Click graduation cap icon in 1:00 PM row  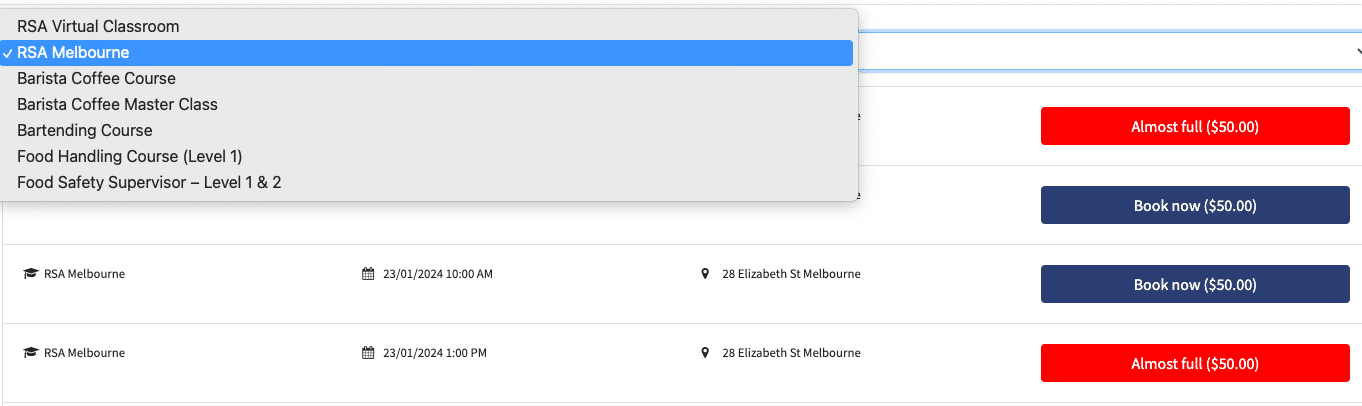coord(30,353)
